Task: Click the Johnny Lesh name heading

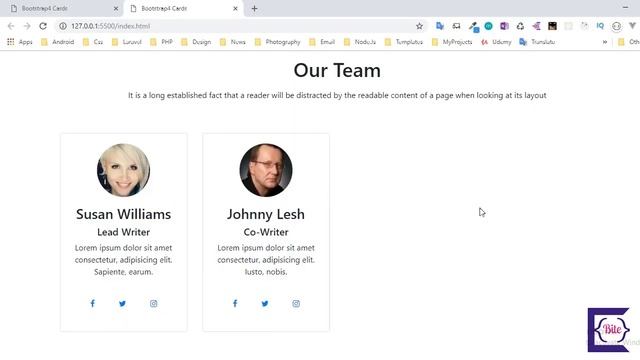Action: tap(266, 214)
